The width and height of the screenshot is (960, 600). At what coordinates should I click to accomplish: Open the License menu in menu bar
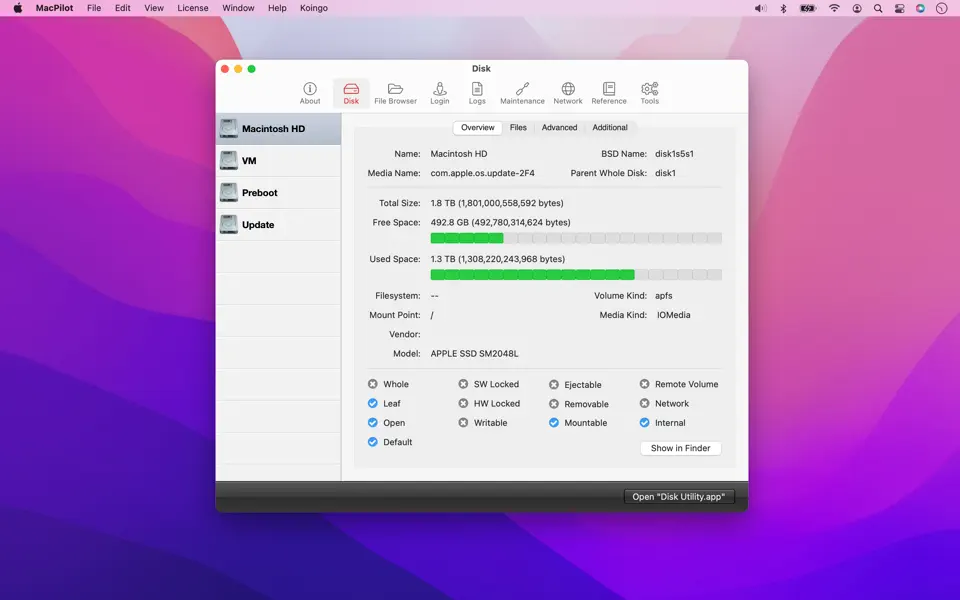[192, 8]
